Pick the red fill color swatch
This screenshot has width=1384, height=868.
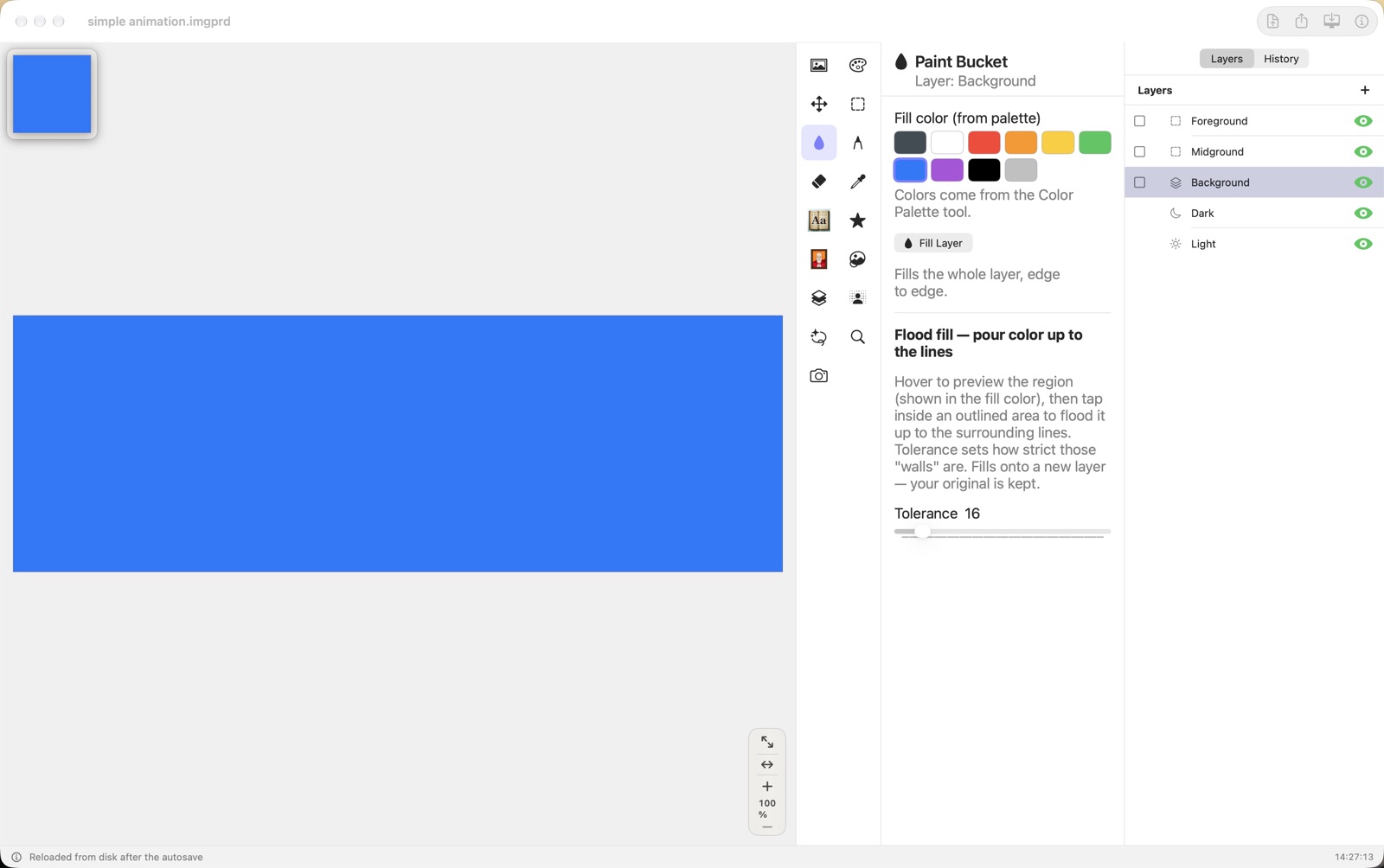click(x=984, y=143)
